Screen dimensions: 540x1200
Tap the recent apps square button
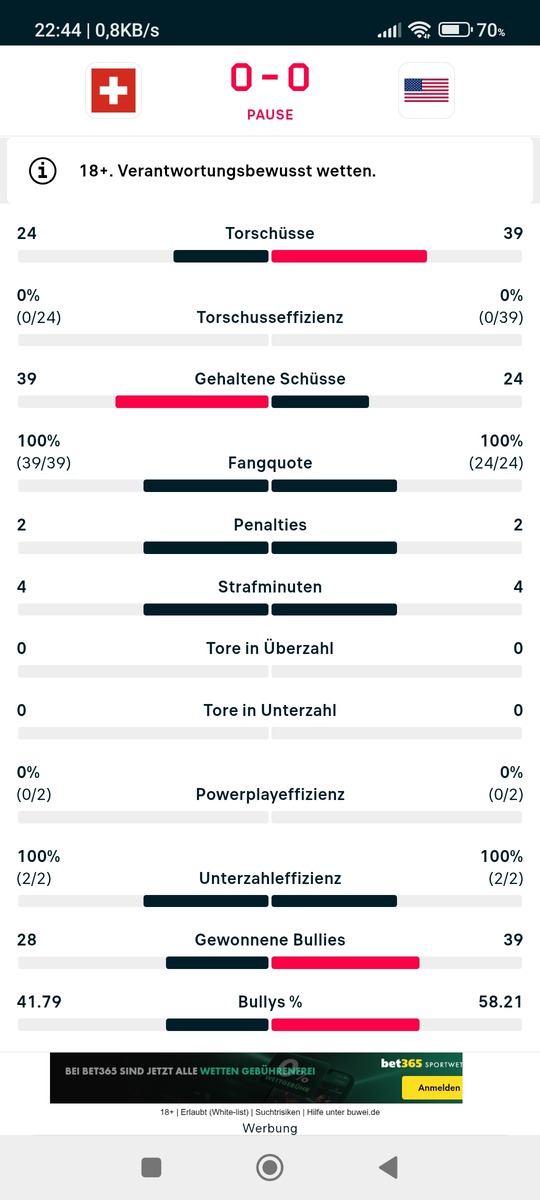[x=151, y=1167]
